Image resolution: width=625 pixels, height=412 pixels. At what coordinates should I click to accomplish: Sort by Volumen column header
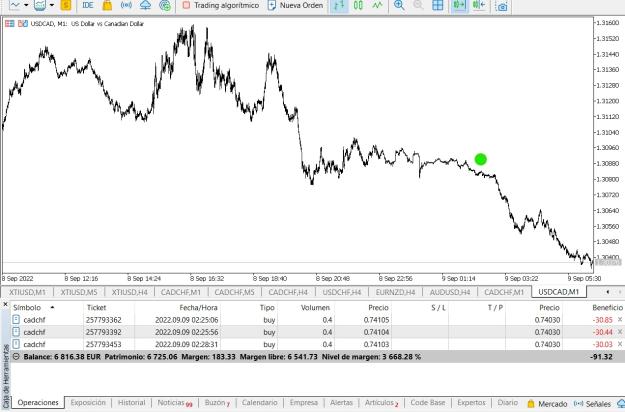315,308
